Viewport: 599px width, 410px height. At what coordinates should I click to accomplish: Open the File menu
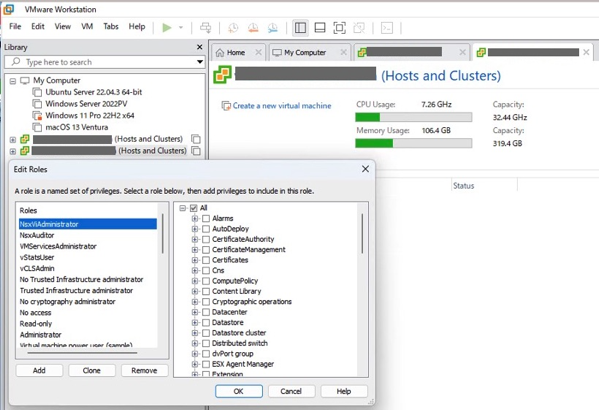coord(15,26)
